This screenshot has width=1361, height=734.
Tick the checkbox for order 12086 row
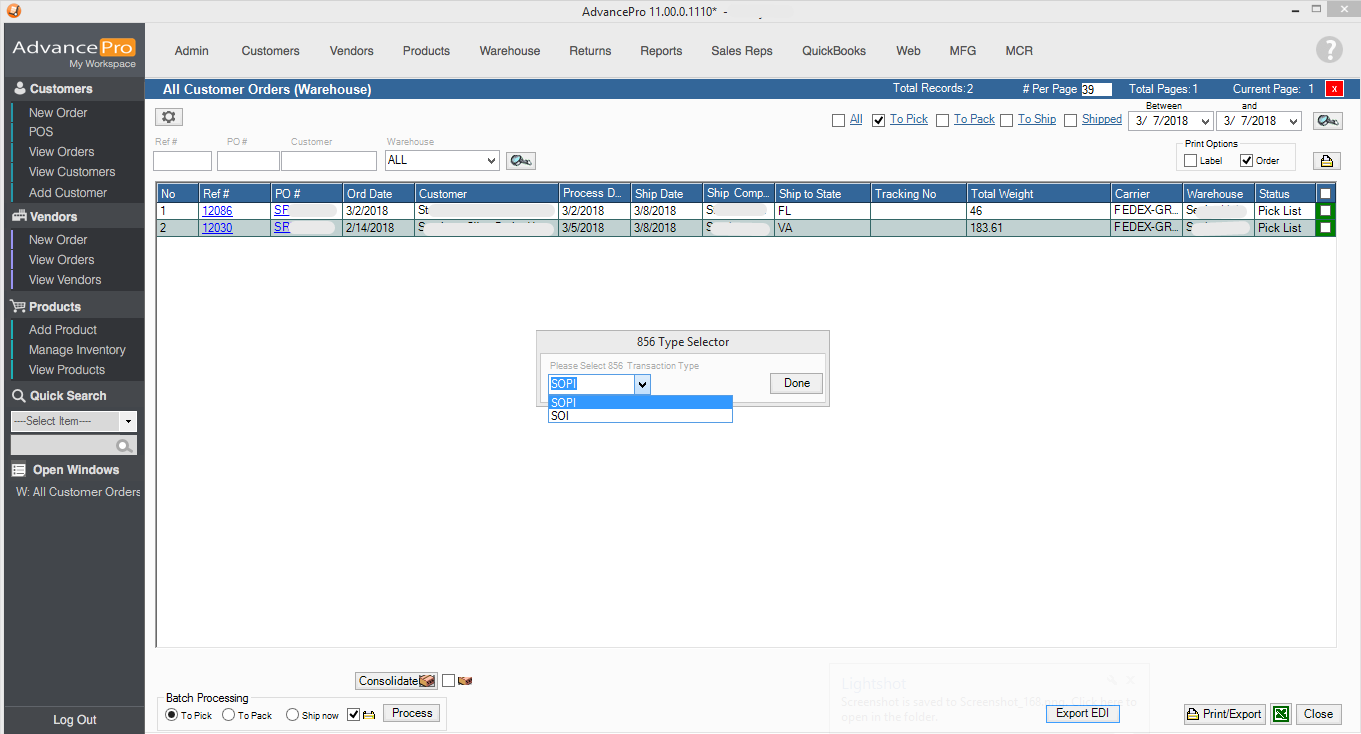coord(1325,211)
